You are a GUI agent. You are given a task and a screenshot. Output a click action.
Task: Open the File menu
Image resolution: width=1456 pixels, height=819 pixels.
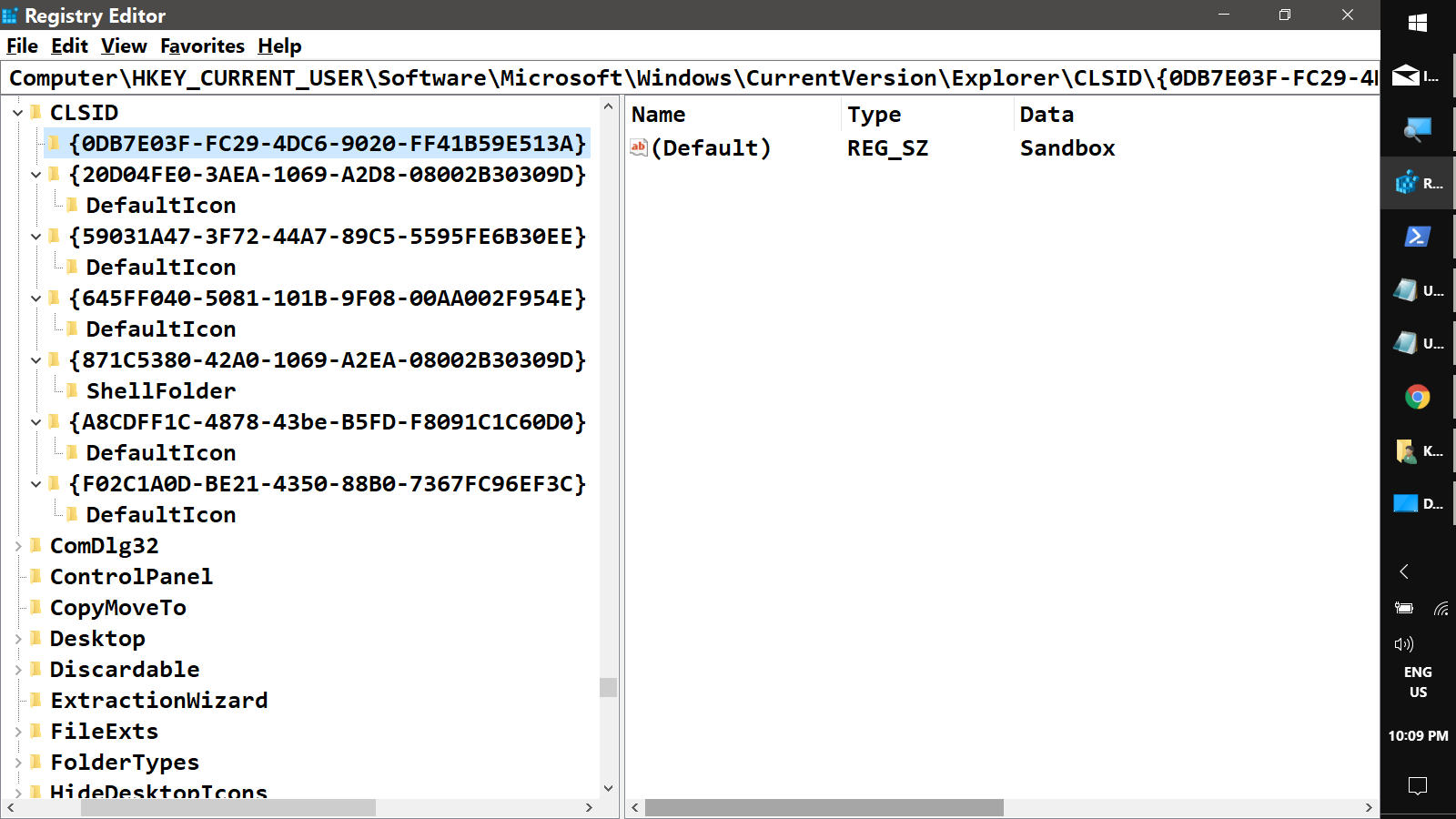pos(22,46)
